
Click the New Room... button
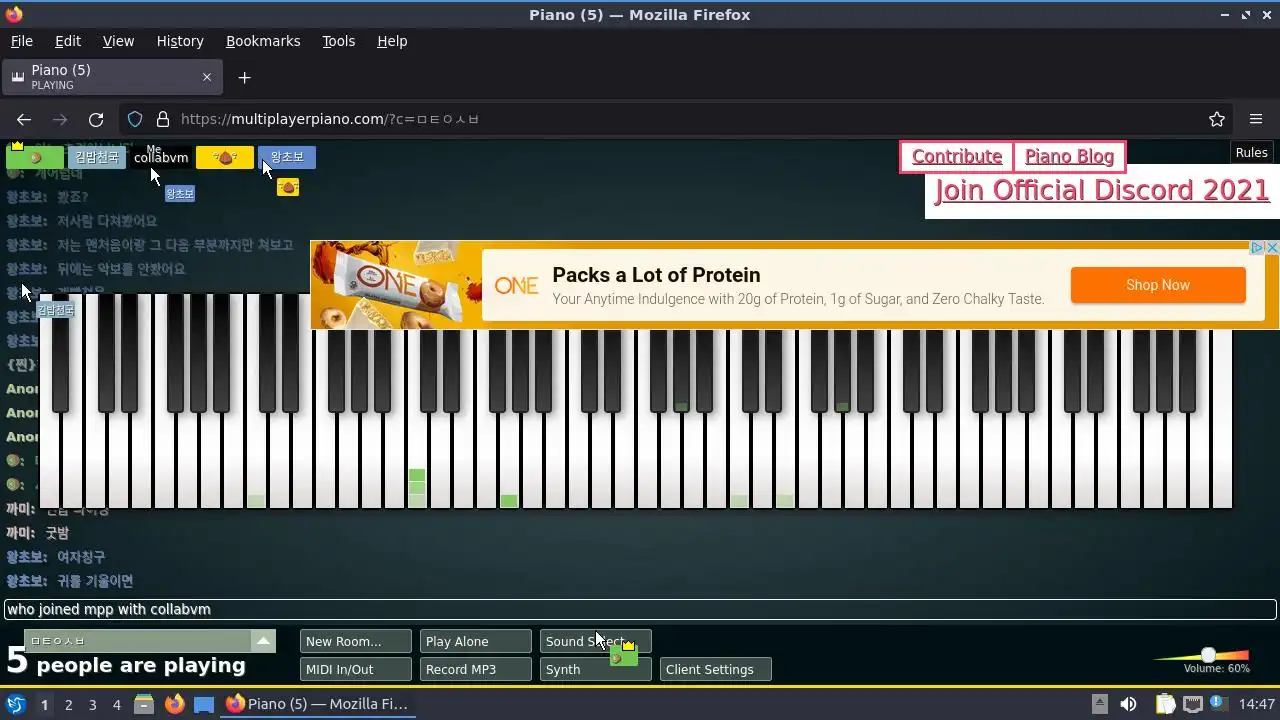[x=355, y=641]
